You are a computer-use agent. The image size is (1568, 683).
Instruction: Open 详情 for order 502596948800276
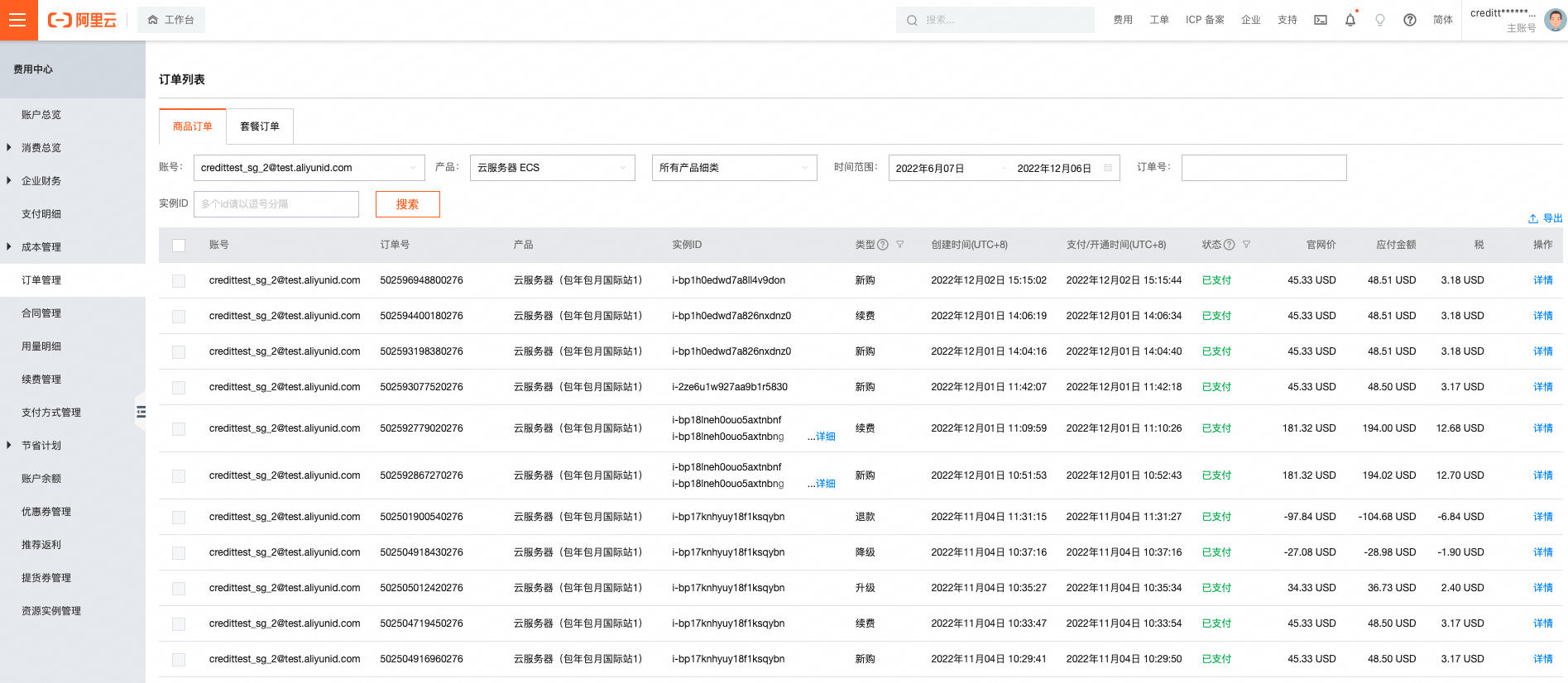(1543, 280)
